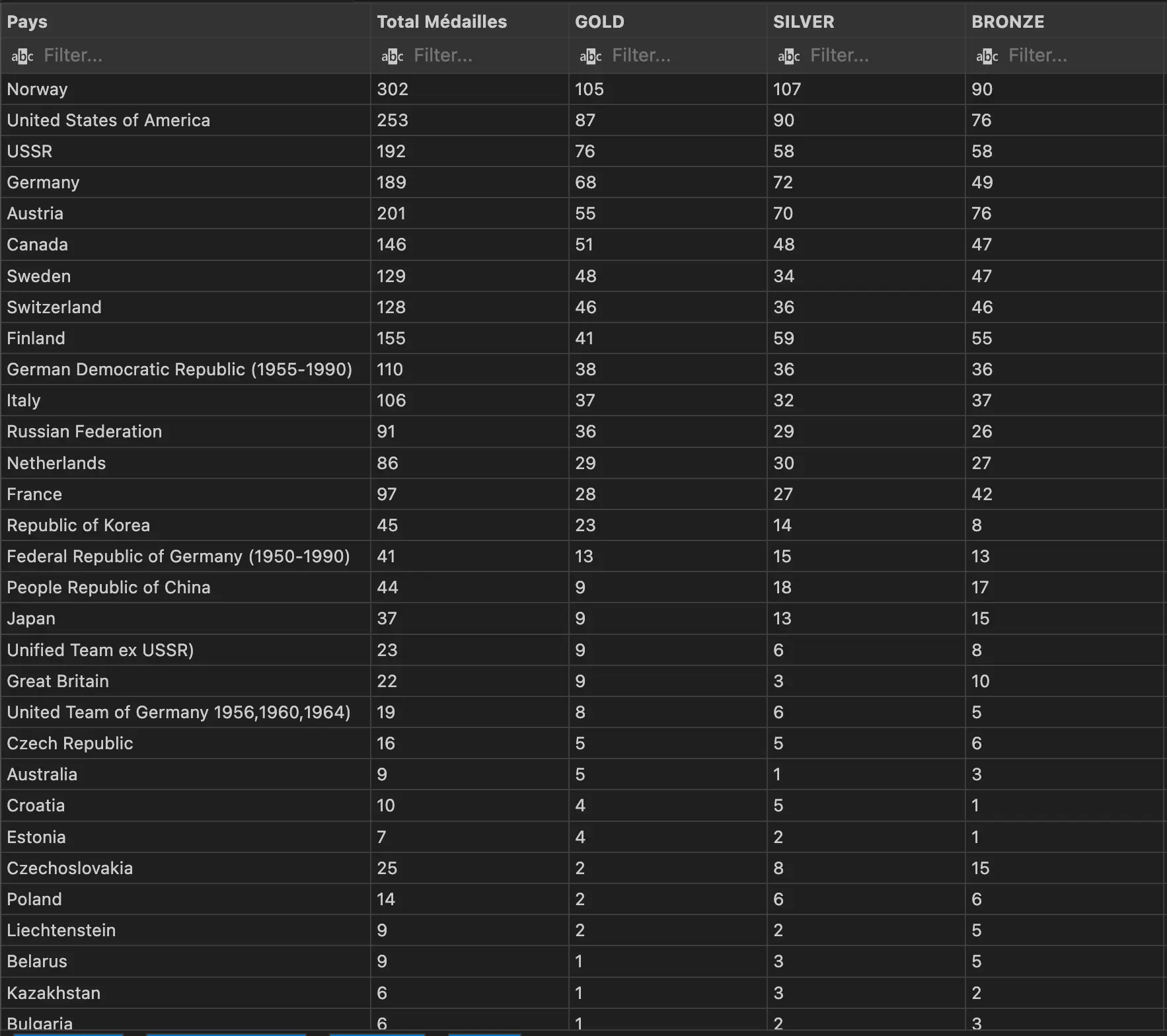Viewport: 1167px width, 1036px height.
Task: Select the Poland country cell
Action: (186, 899)
